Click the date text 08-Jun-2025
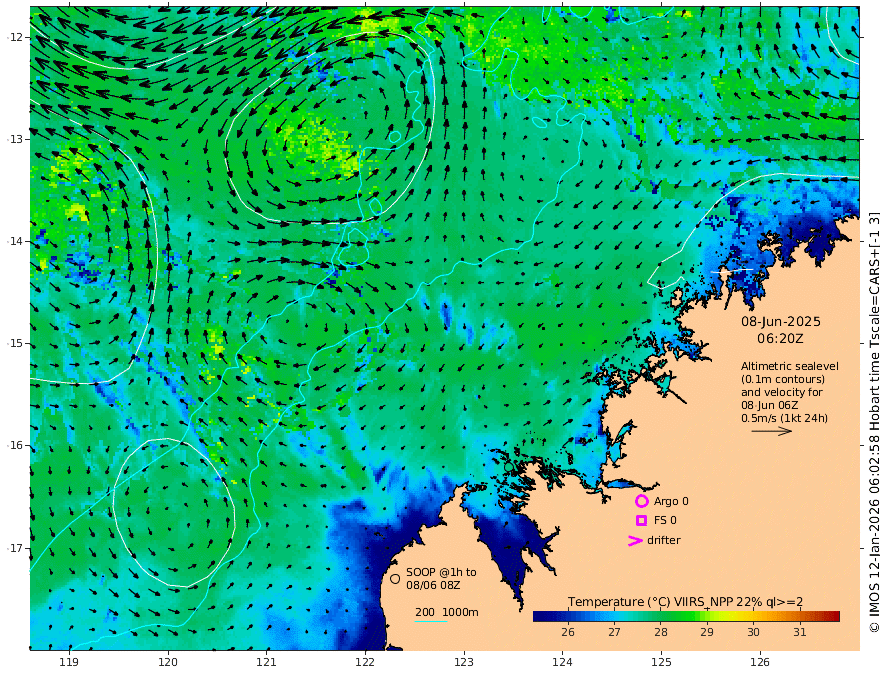Screen dimensions: 880x680 pyautogui.click(x=781, y=321)
